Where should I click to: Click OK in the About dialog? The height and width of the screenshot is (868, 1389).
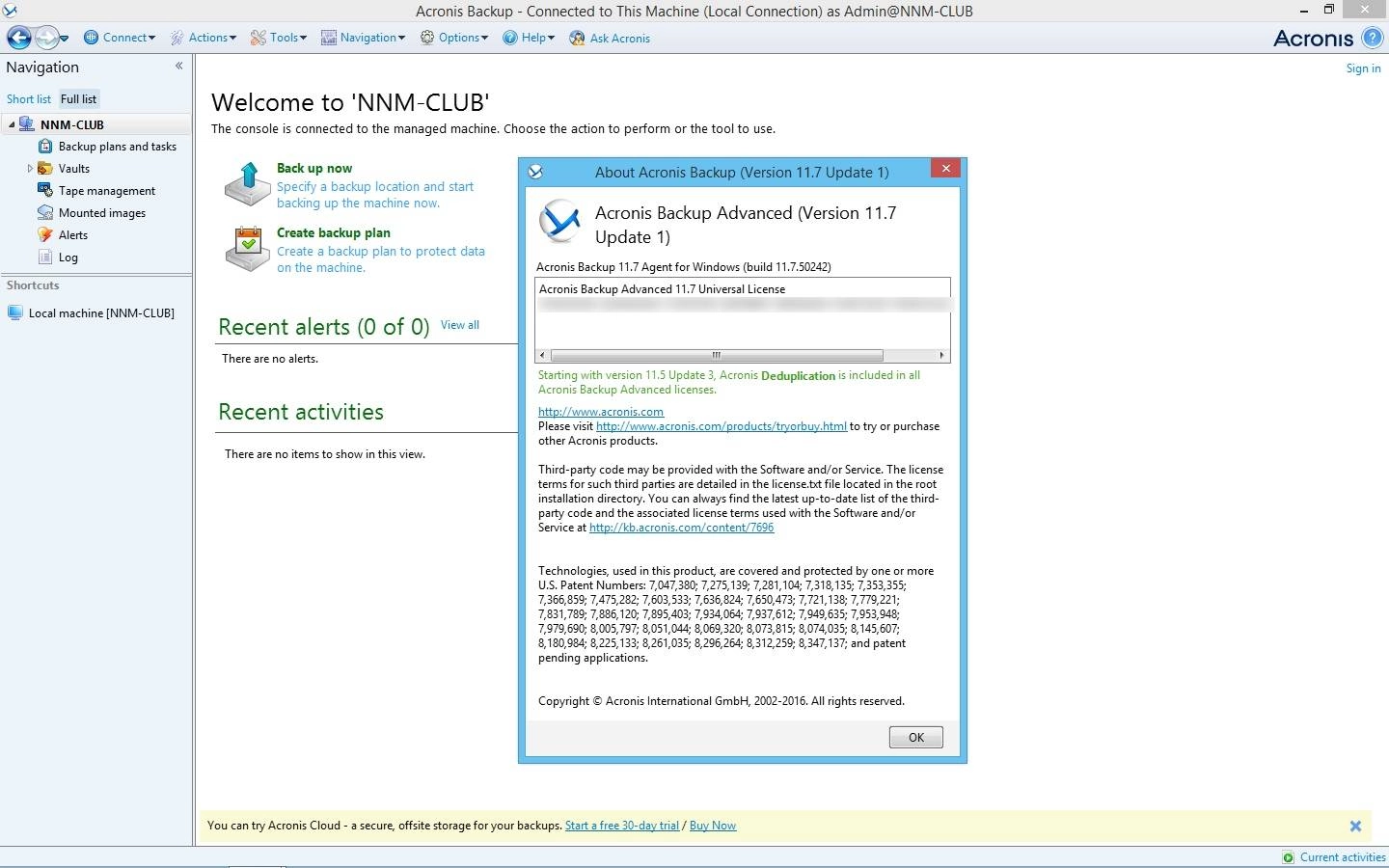pyautogui.click(x=916, y=738)
